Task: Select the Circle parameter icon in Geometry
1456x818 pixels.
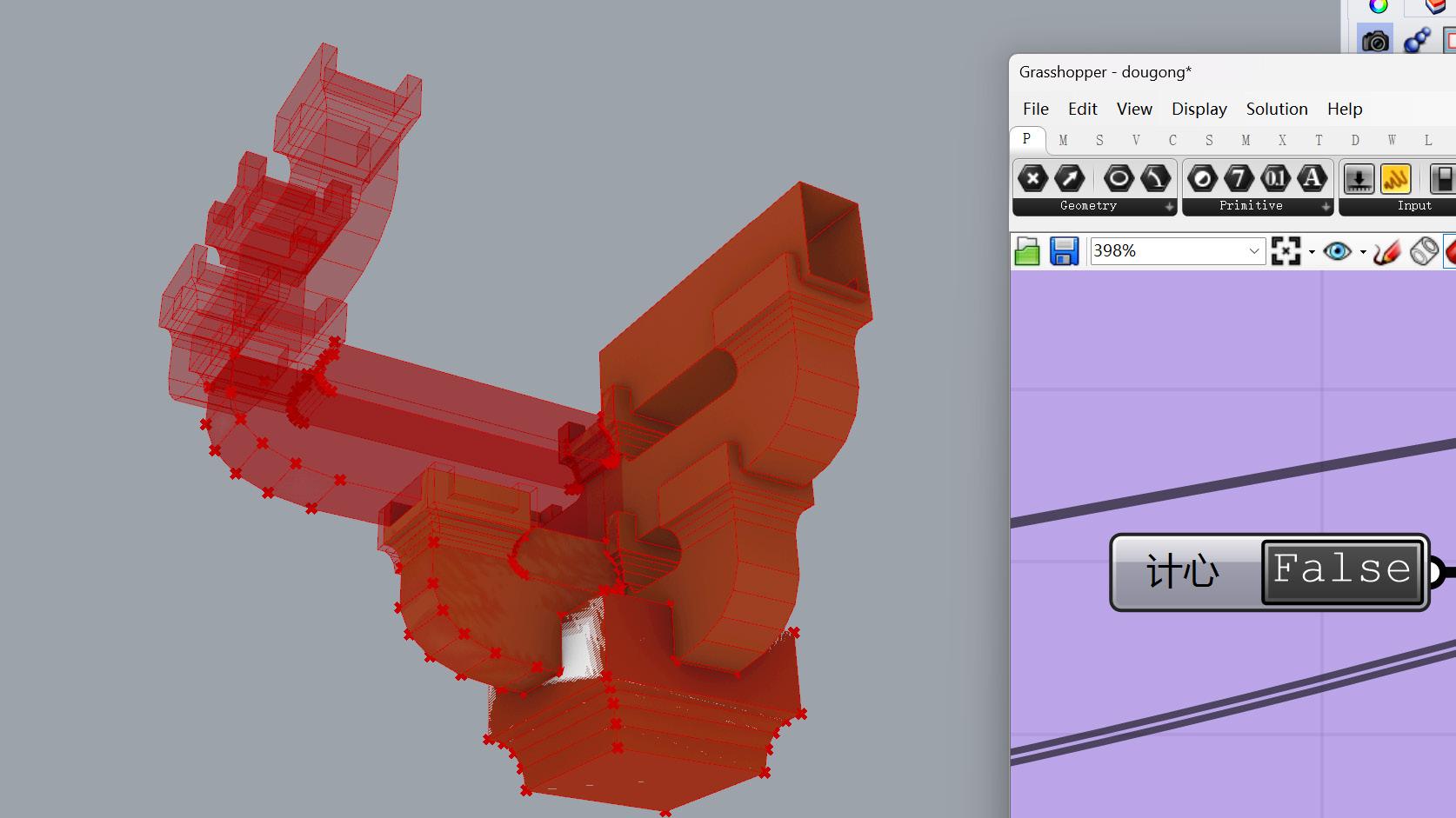Action: 1119,179
